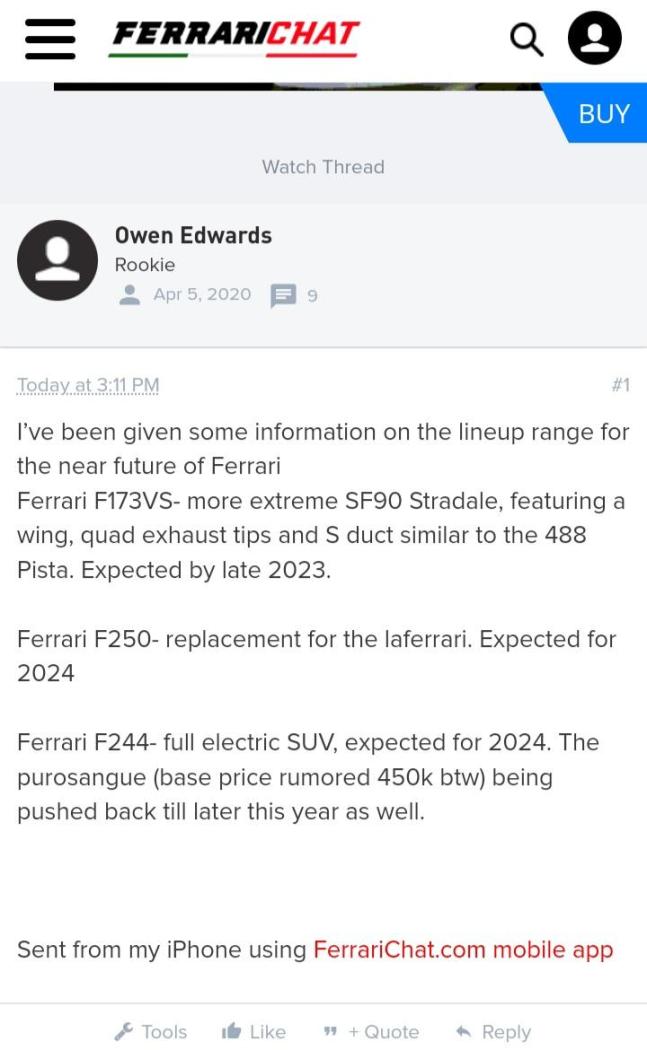Click the Tools text label
This screenshot has width=647, height=1050.
(x=164, y=1032)
